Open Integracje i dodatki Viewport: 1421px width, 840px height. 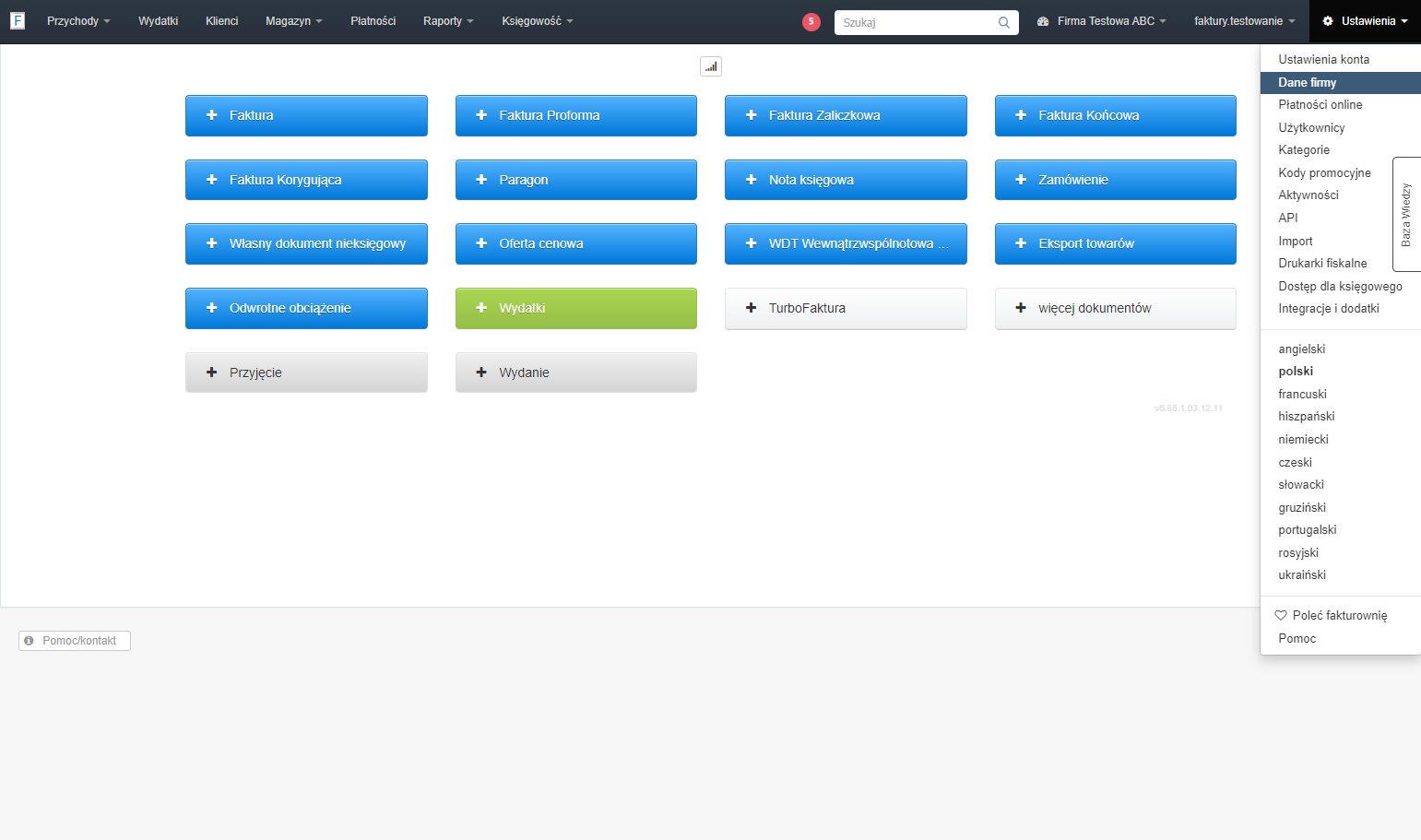pyautogui.click(x=1341, y=309)
